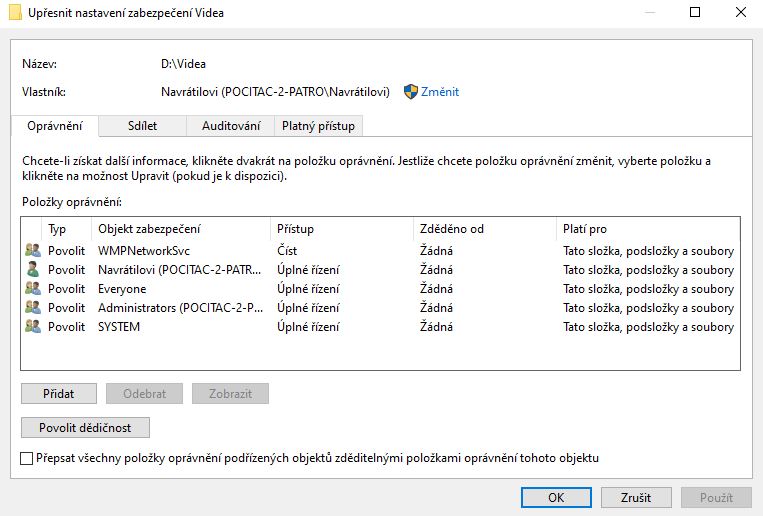Click the group icon for Everyone entry

point(32,289)
